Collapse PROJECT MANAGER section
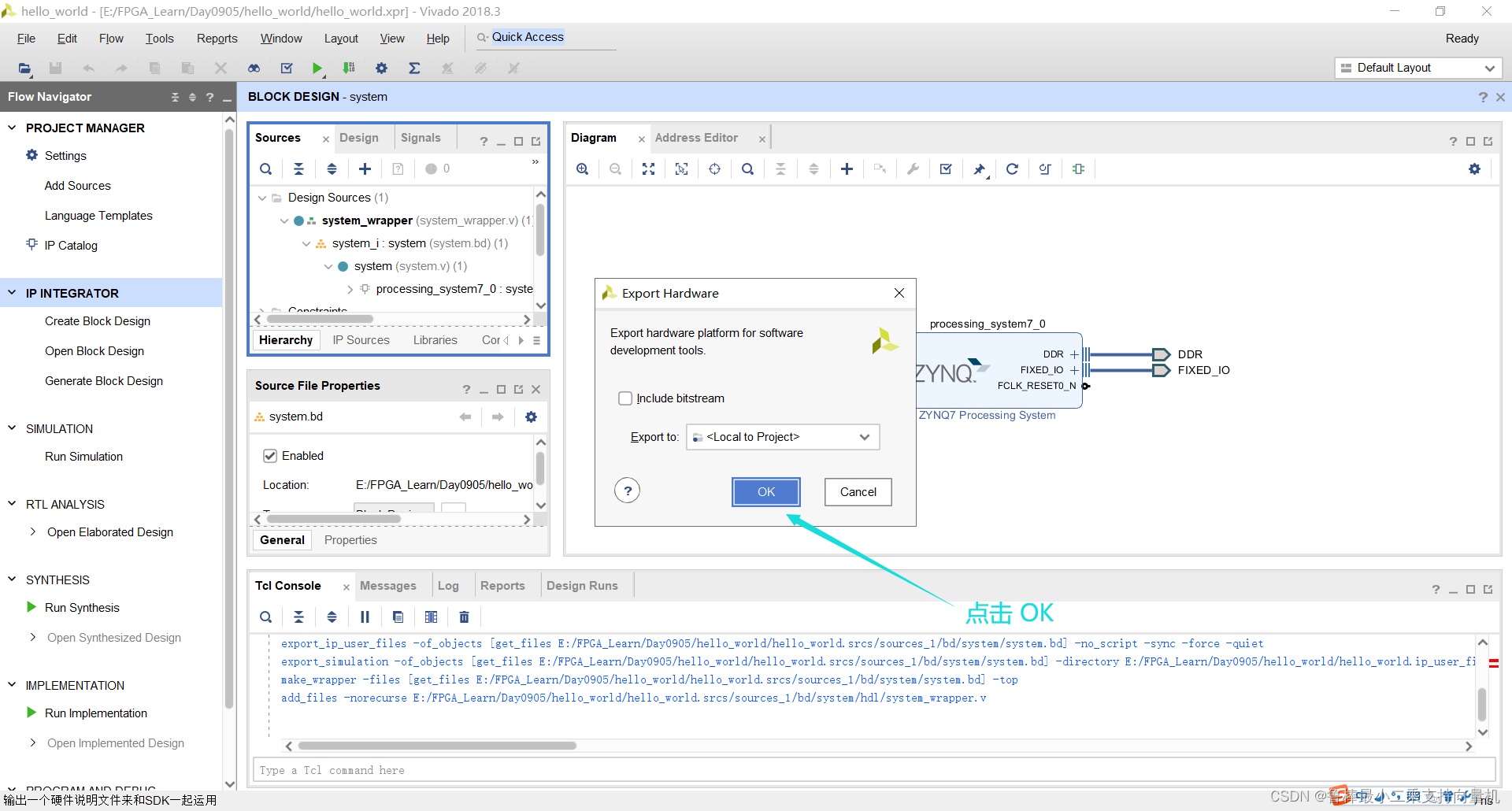1512x811 pixels. coord(12,128)
